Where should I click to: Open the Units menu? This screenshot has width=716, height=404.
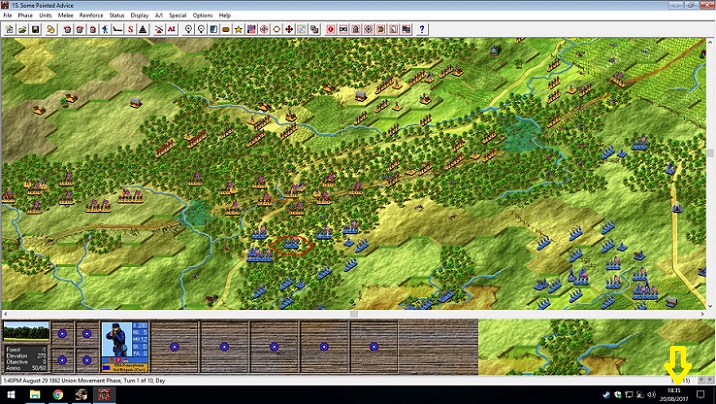tap(45, 15)
